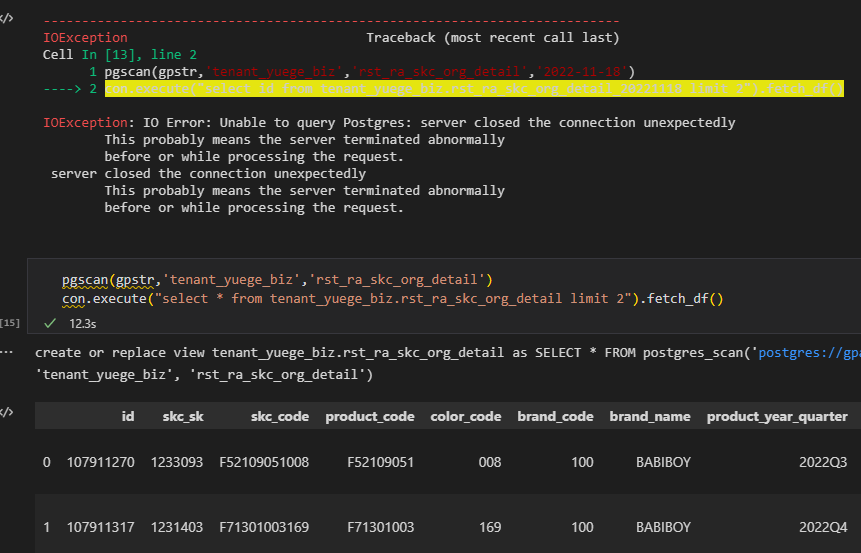Viewport: 861px width, 553px height.
Task: Click traceback line 1 pgscan call
Action: 370,71
